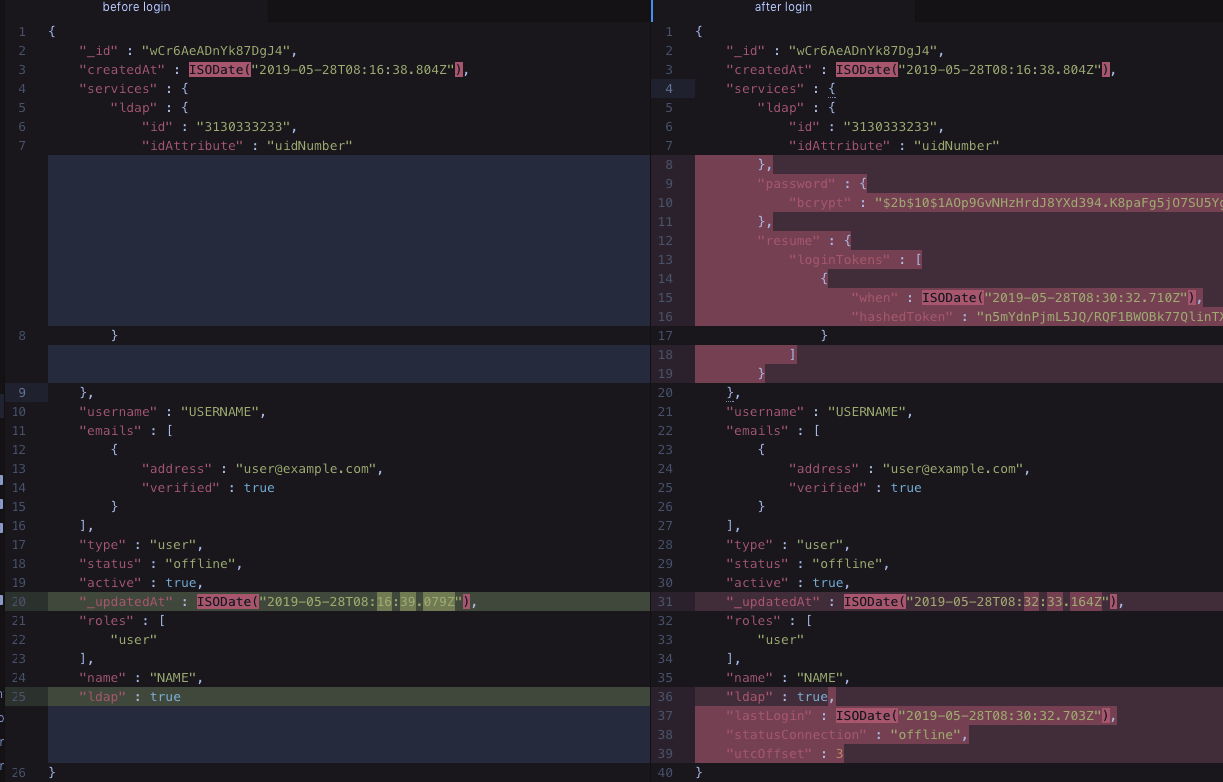Click "when" key in after login pane
Viewport: 1223px width, 782px height.
875,298
